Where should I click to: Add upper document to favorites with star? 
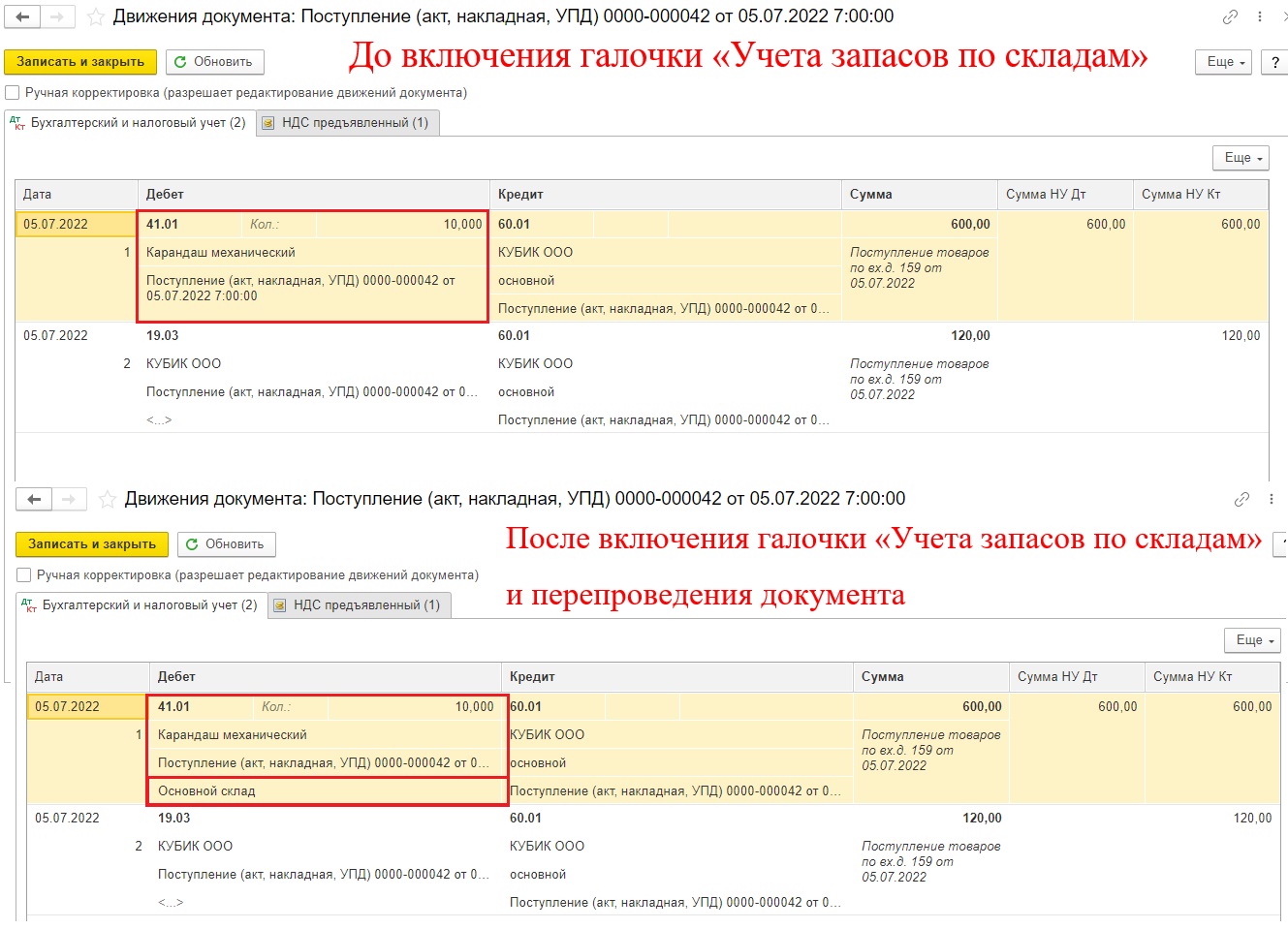tap(96, 16)
